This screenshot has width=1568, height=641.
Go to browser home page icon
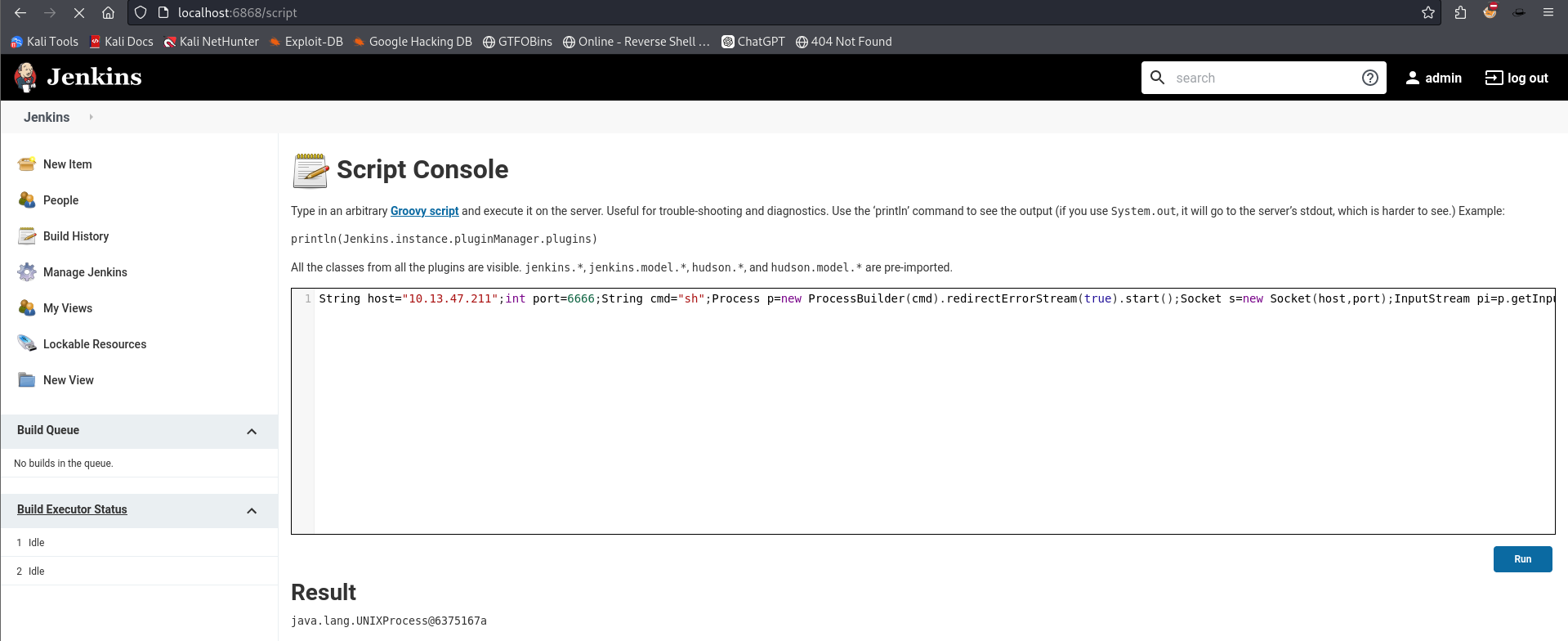coord(108,12)
